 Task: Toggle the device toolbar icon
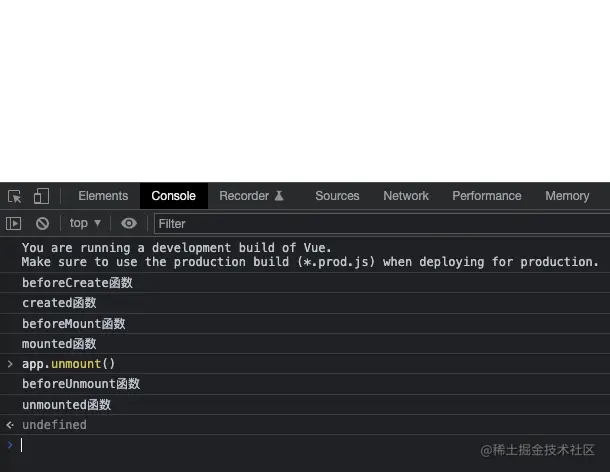pos(41,196)
